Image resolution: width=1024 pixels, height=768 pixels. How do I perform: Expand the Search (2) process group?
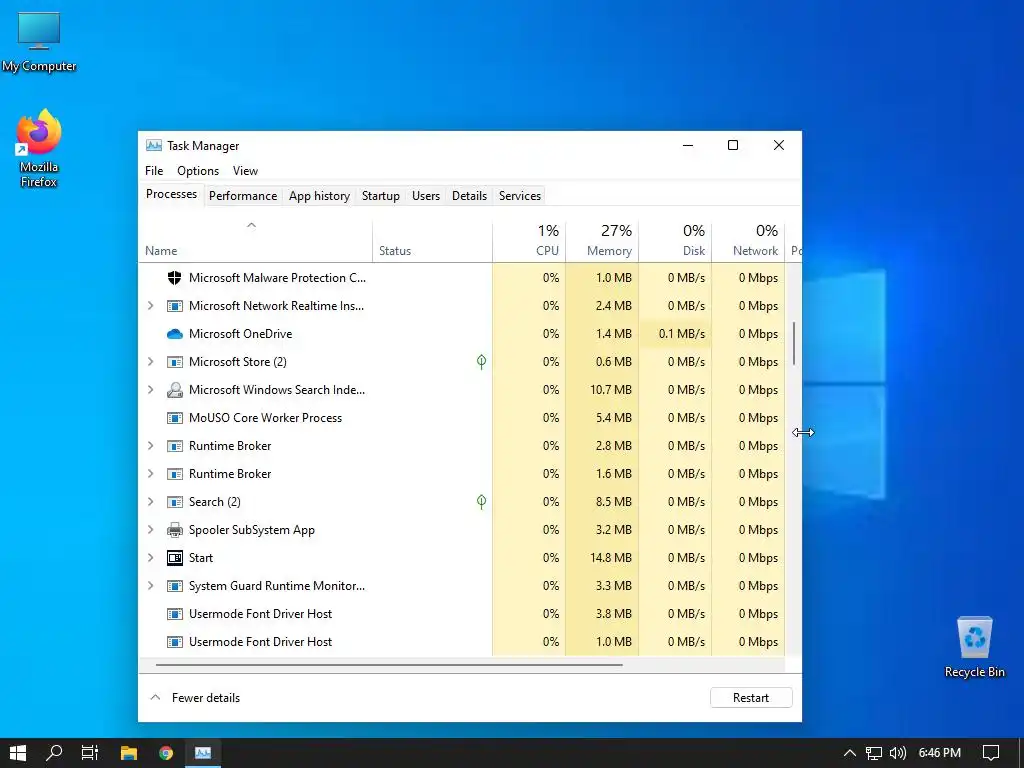click(151, 502)
